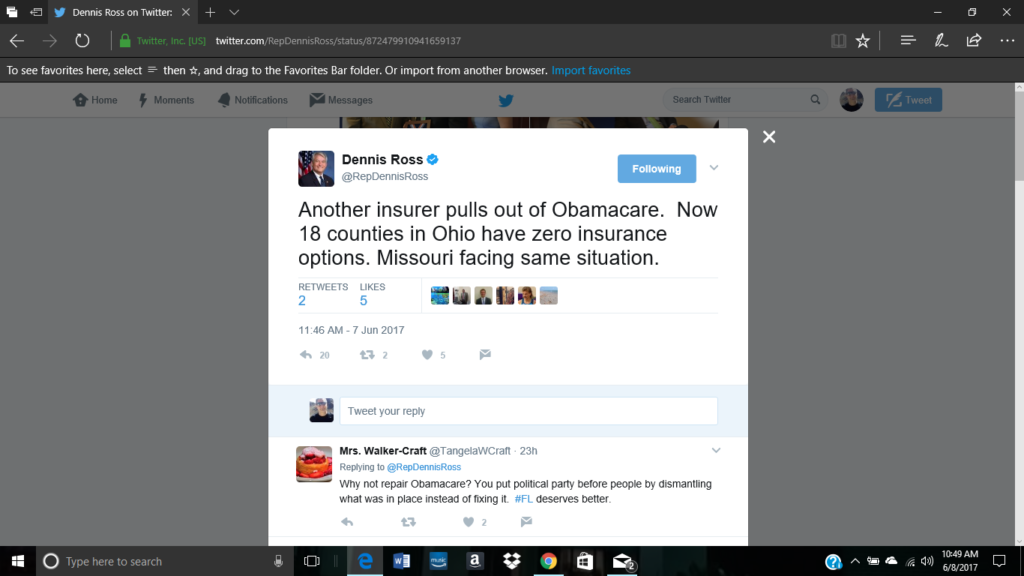Image resolution: width=1024 pixels, height=576 pixels.
Task: Open Moments in the Twitter navigation
Action: 166,100
